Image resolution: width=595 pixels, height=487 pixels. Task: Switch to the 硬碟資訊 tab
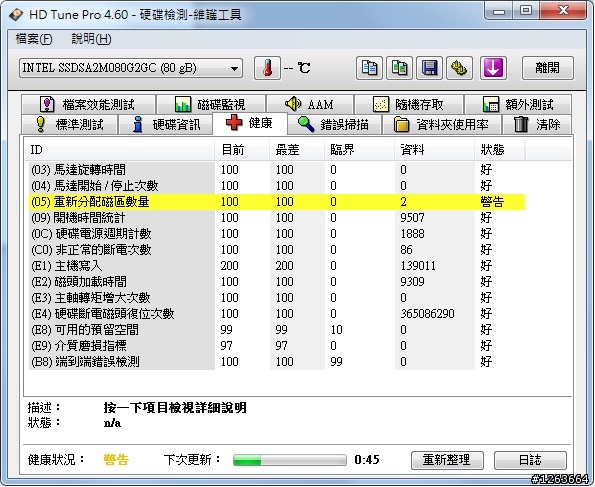pyautogui.click(x=165, y=124)
